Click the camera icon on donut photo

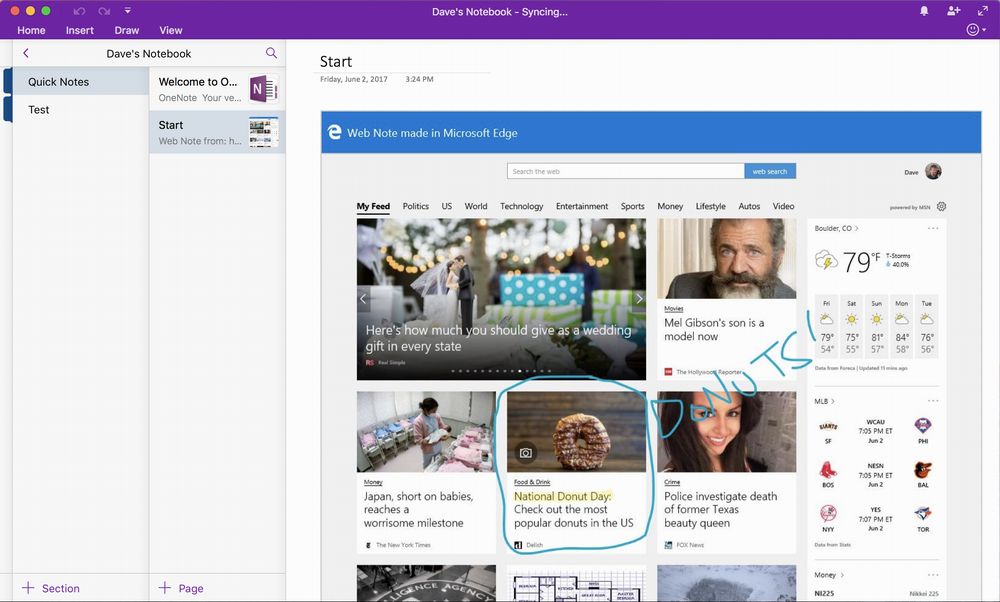526,453
